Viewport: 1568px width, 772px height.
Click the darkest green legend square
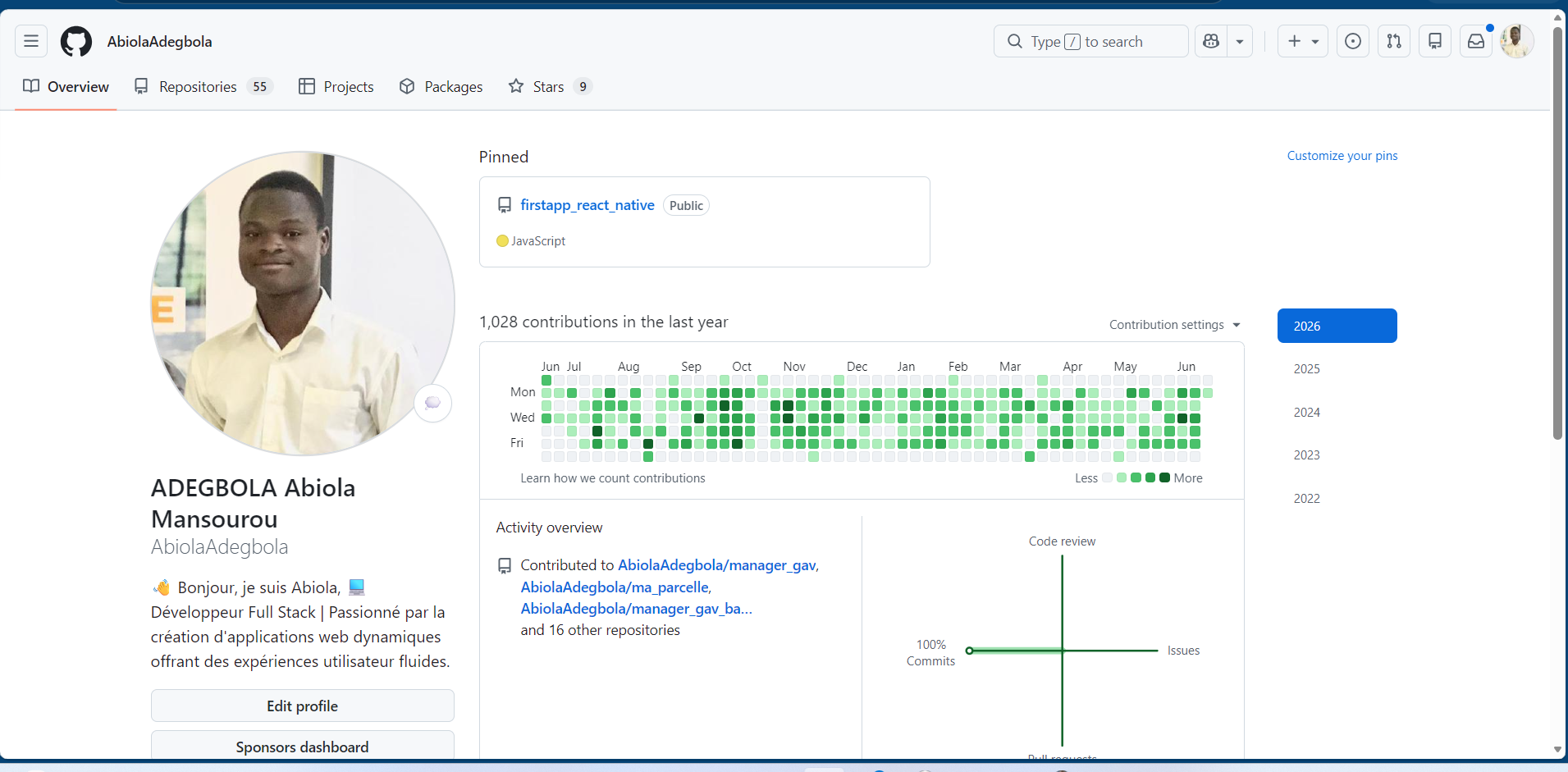click(x=1164, y=477)
